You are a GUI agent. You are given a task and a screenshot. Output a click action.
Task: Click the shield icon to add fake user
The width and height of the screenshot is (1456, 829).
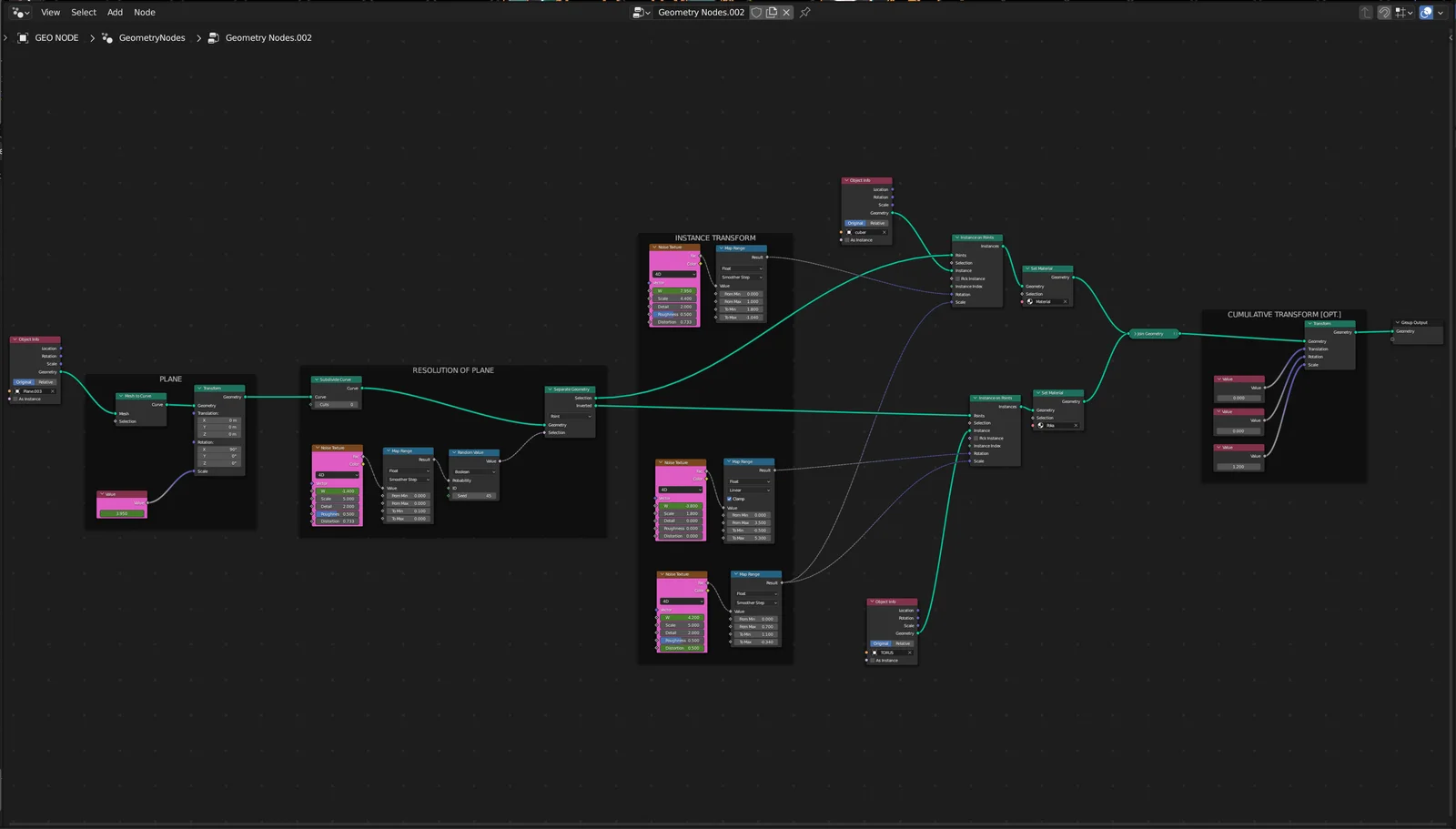757,12
